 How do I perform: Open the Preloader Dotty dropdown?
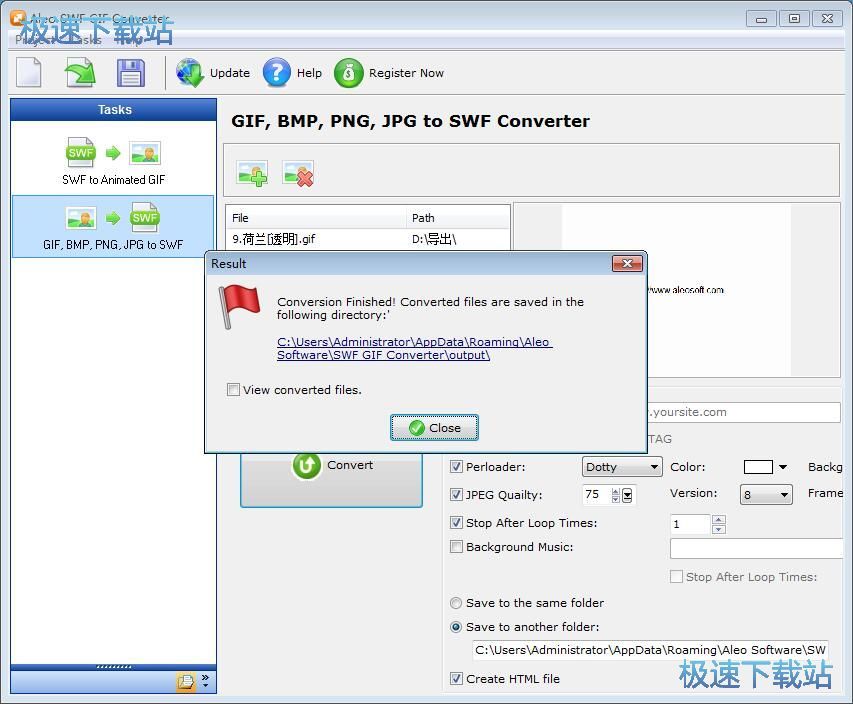pos(622,467)
